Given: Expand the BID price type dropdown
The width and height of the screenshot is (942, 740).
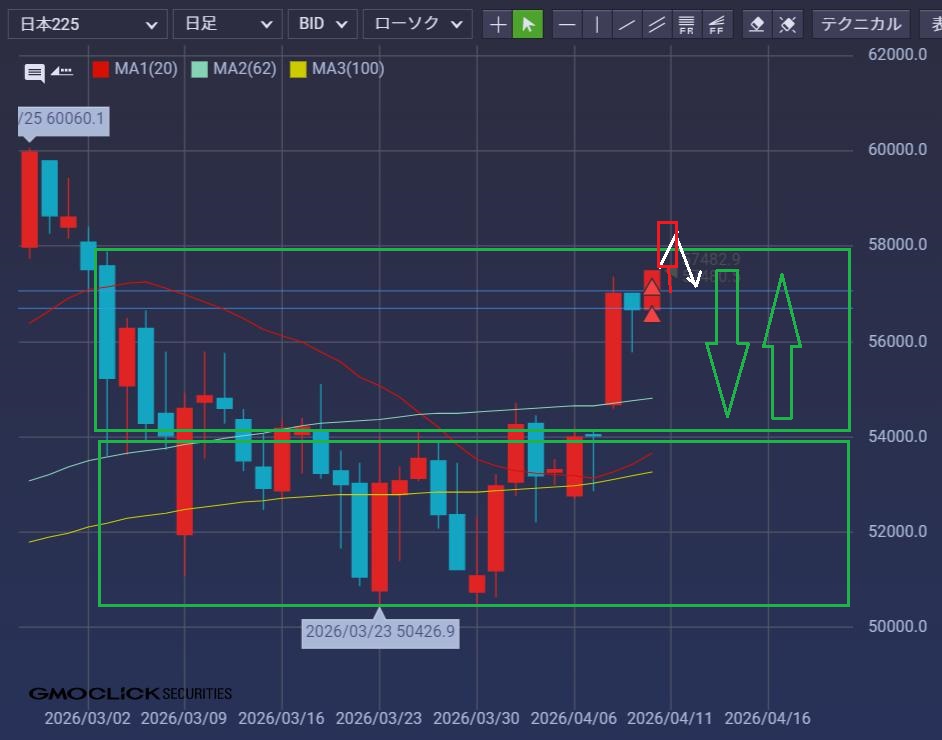Looking at the screenshot, I should pyautogui.click(x=322, y=24).
